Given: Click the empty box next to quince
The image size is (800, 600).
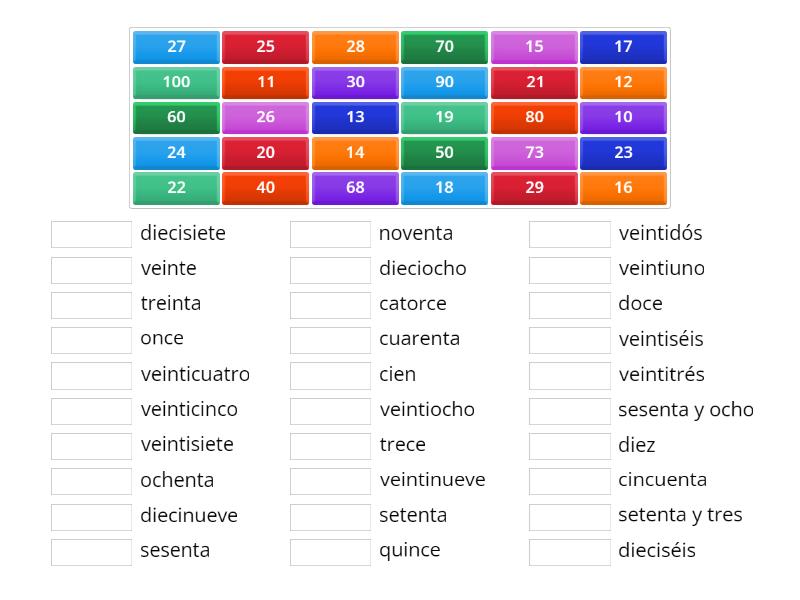Looking at the screenshot, I should [x=330, y=551].
